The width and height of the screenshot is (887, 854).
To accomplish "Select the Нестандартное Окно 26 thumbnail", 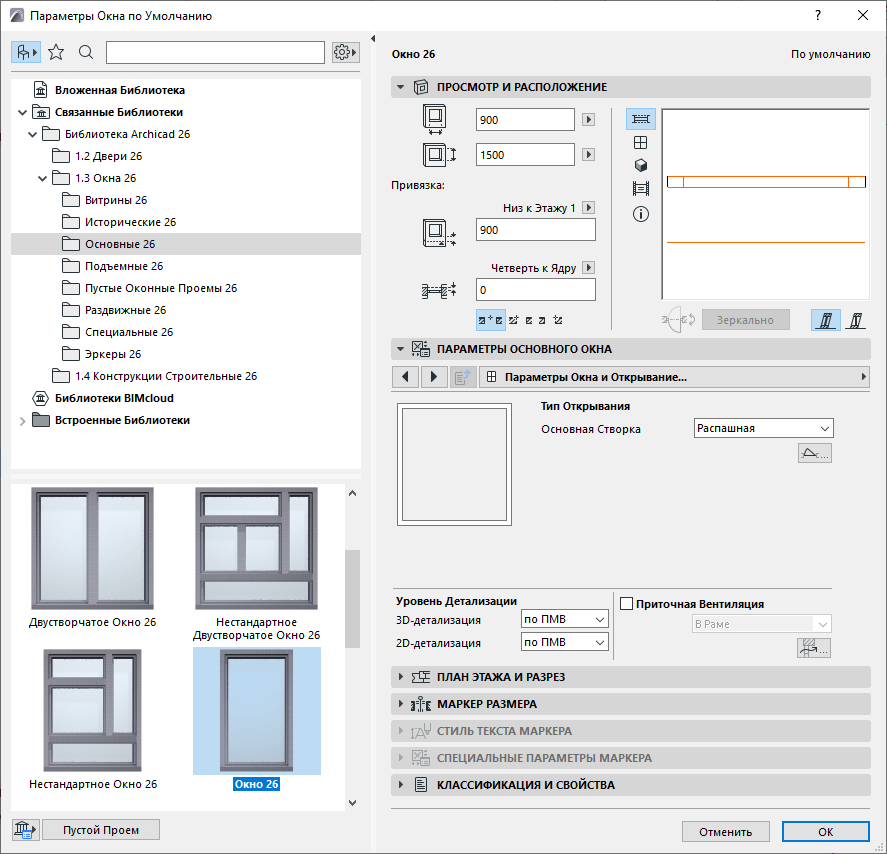I will 92,710.
